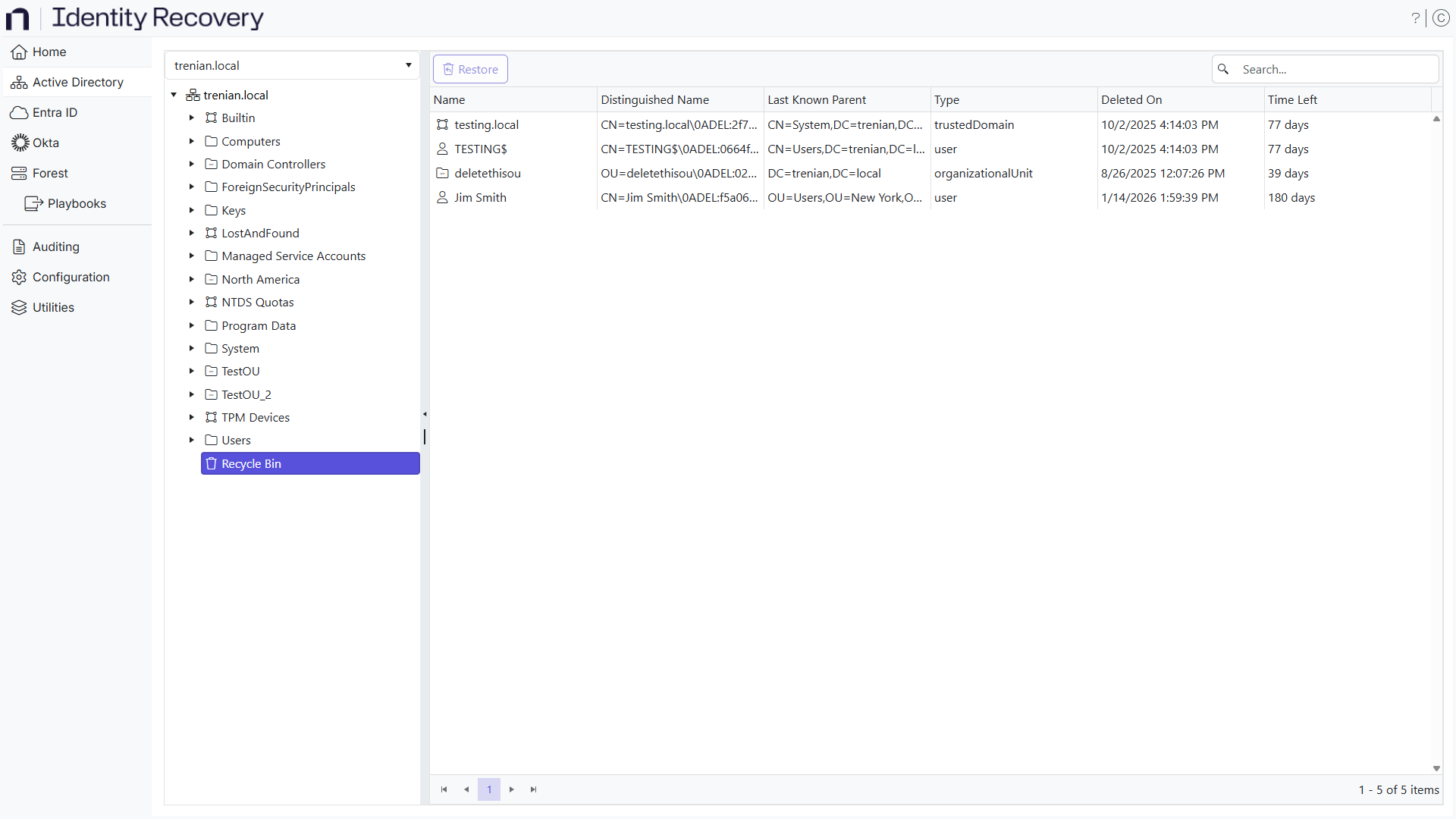This screenshot has height=819, width=1456.
Task: Click the Utilities stack icon
Action: [x=19, y=307]
